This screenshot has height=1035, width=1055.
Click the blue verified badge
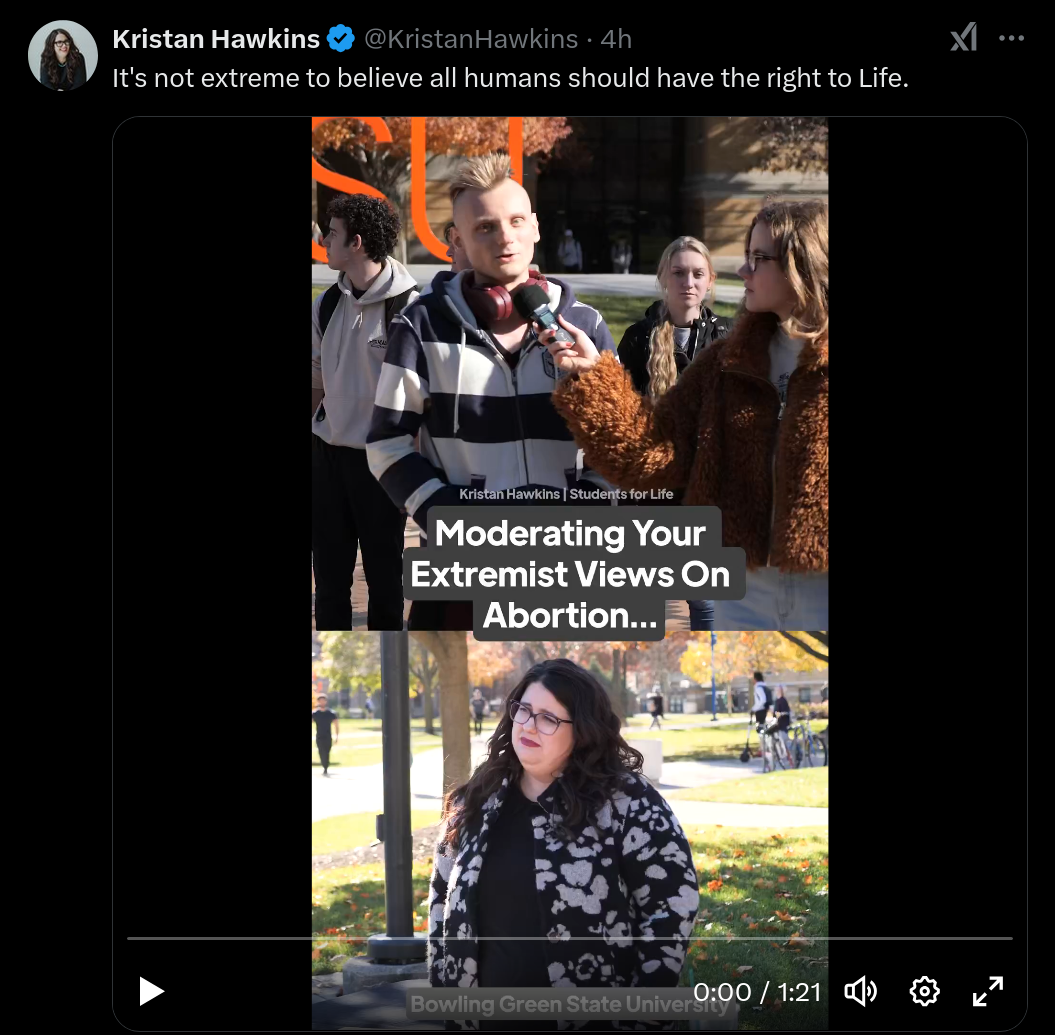340,38
